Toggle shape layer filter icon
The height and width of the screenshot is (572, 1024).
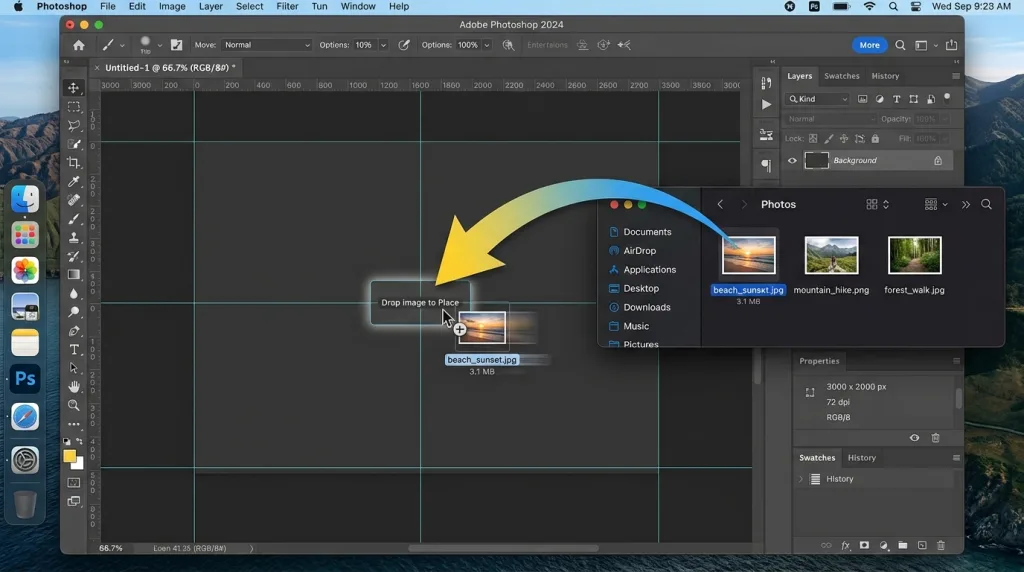(914, 99)
